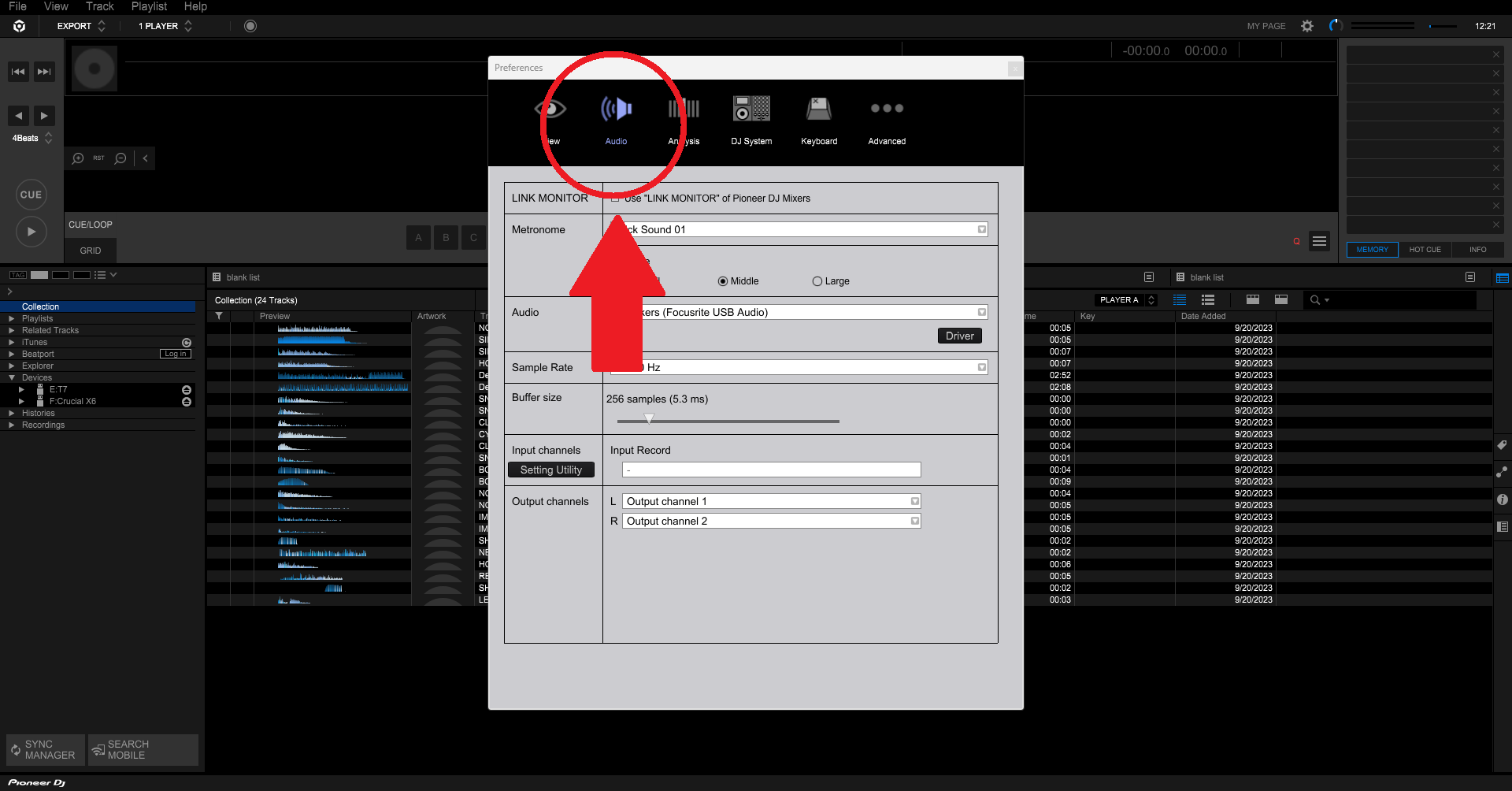Expand the Devices entry in the sidebar
Viewport: 1512px width, 791px height.
pyautogui.click(x=10, y=377)
